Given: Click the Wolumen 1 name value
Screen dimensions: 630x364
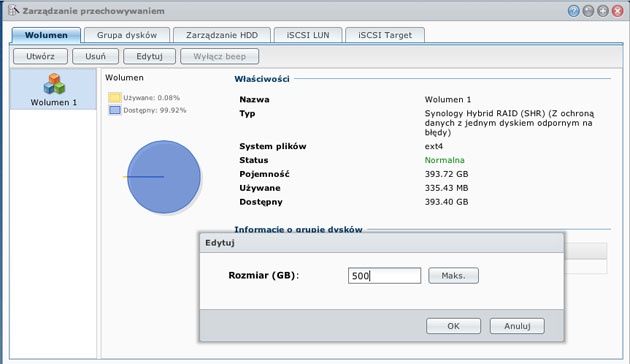Looking at the screenshot, I should [448, 100].
